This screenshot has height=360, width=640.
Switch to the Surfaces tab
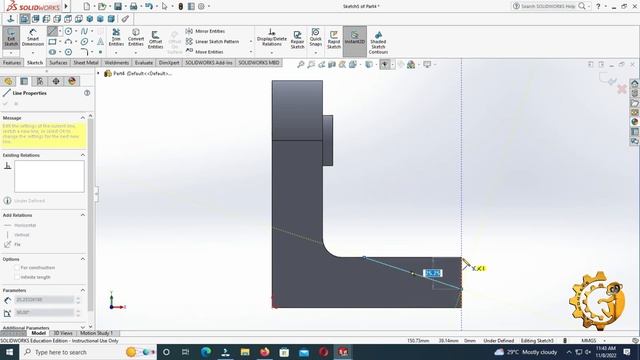[58, 63]
